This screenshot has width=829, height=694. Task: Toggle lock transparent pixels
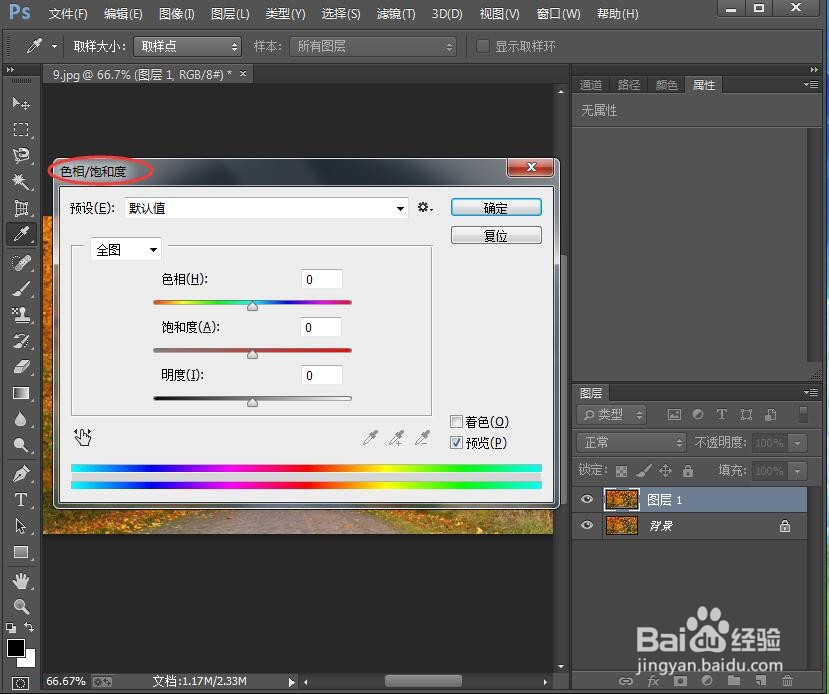pyautogui.click(x=622, y=470)
